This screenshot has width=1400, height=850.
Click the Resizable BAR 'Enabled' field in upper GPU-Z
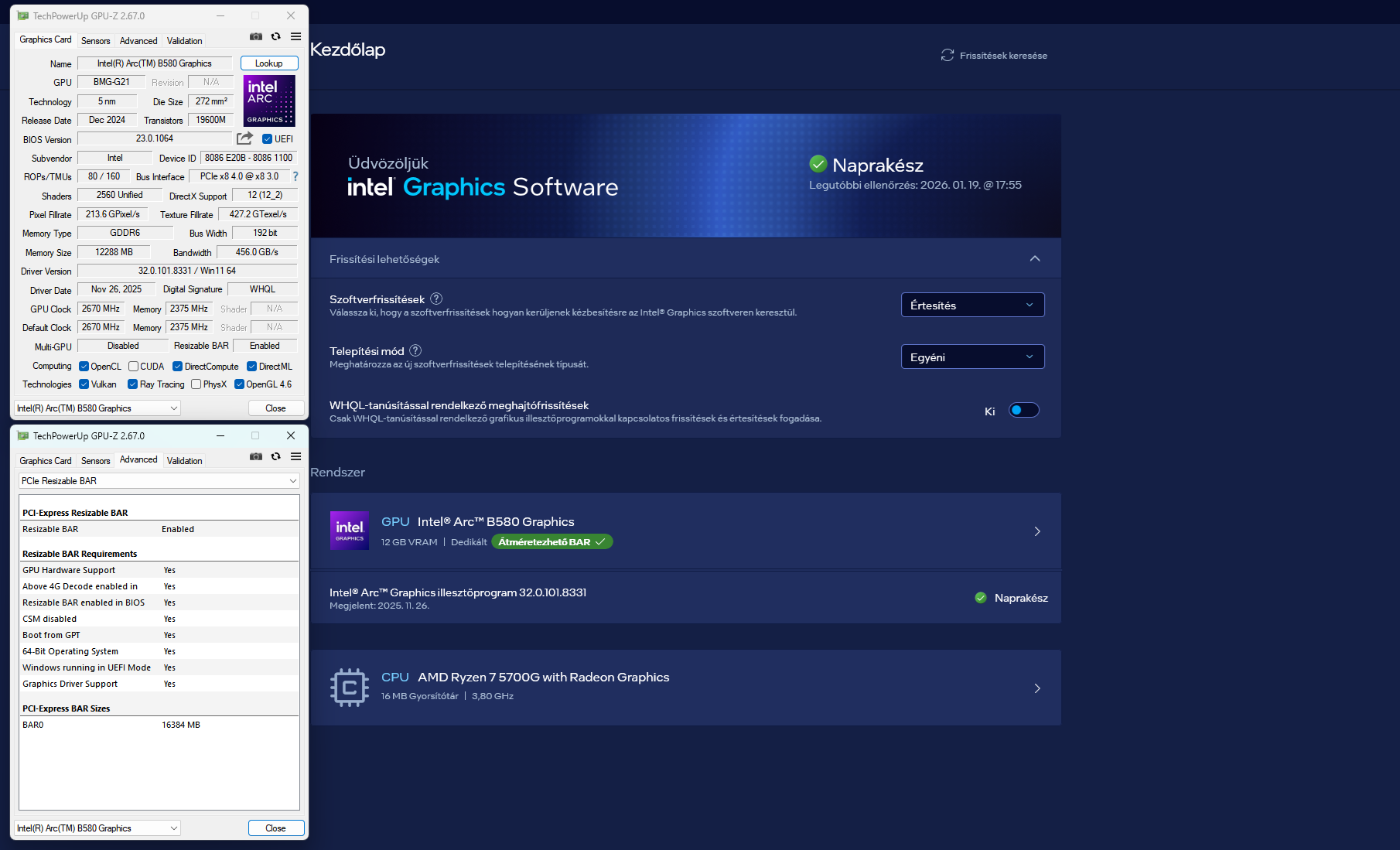(265, 346)
